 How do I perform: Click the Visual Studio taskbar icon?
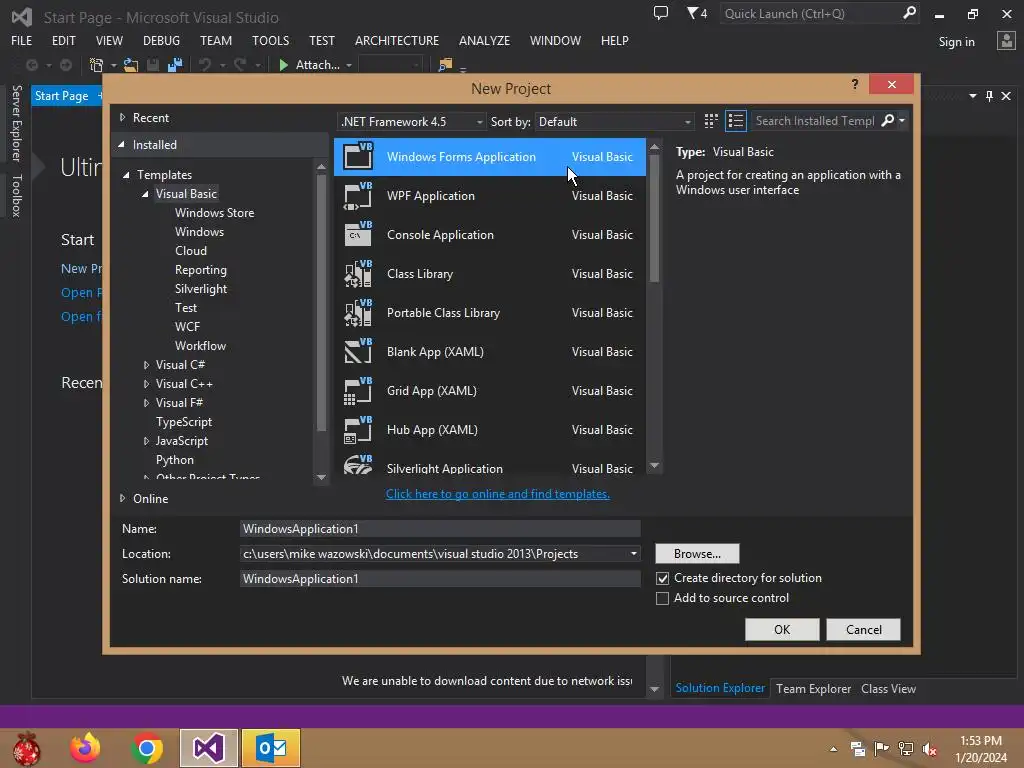(x=209, y=748)
